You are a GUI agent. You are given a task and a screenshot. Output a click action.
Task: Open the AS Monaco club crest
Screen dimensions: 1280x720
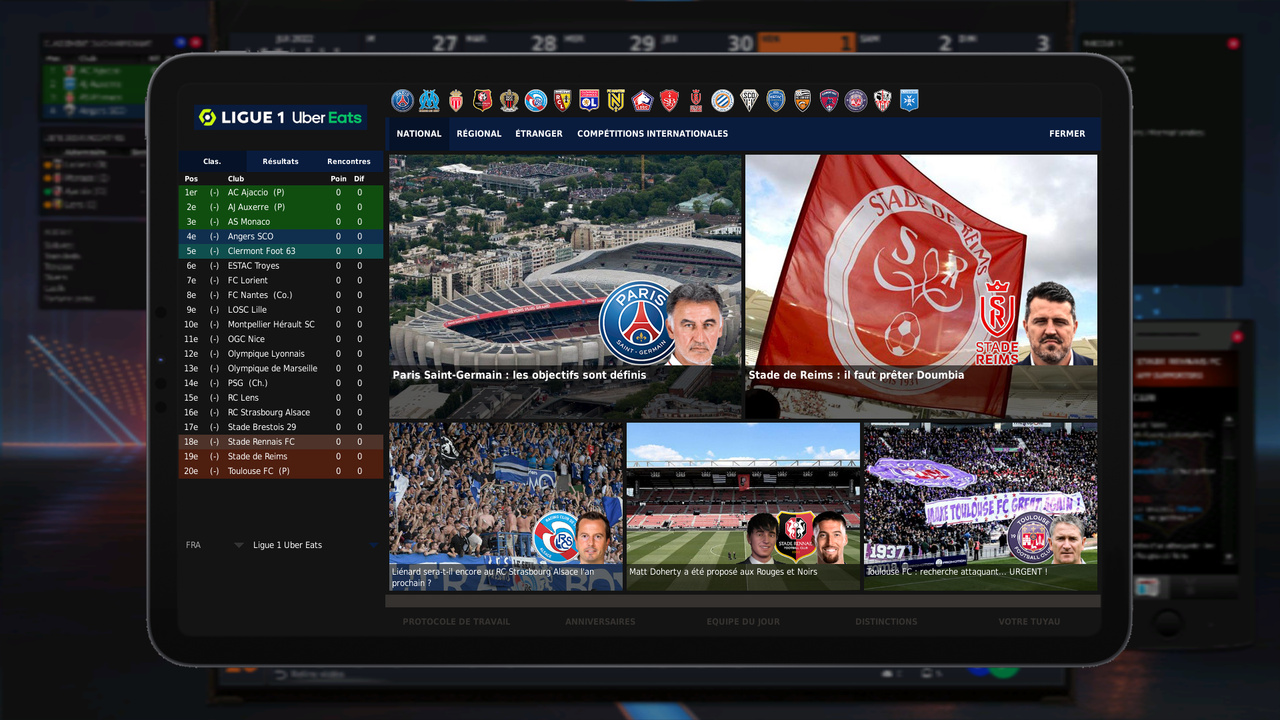[x=456, y=100]
